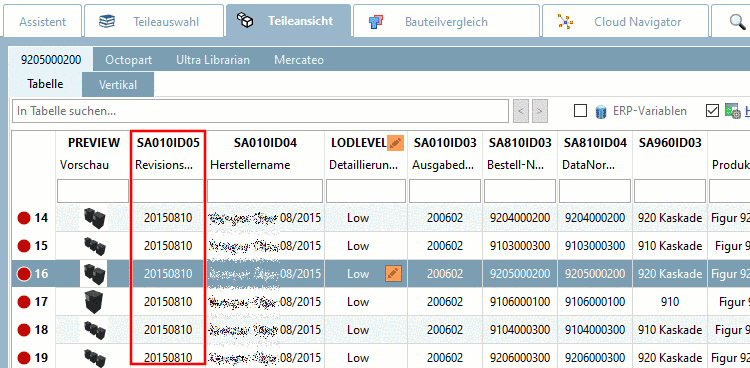Click the red status dot of row 19

23,357
